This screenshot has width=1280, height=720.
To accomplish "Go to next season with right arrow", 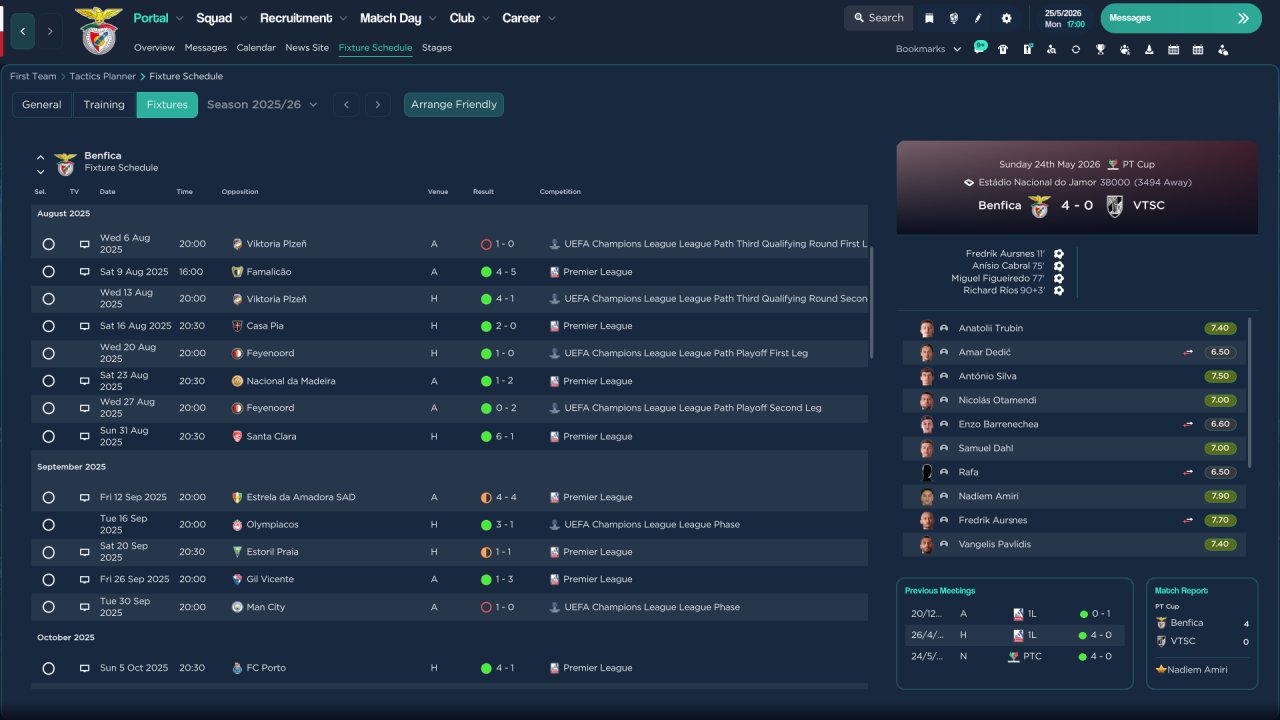I will 377,104.
